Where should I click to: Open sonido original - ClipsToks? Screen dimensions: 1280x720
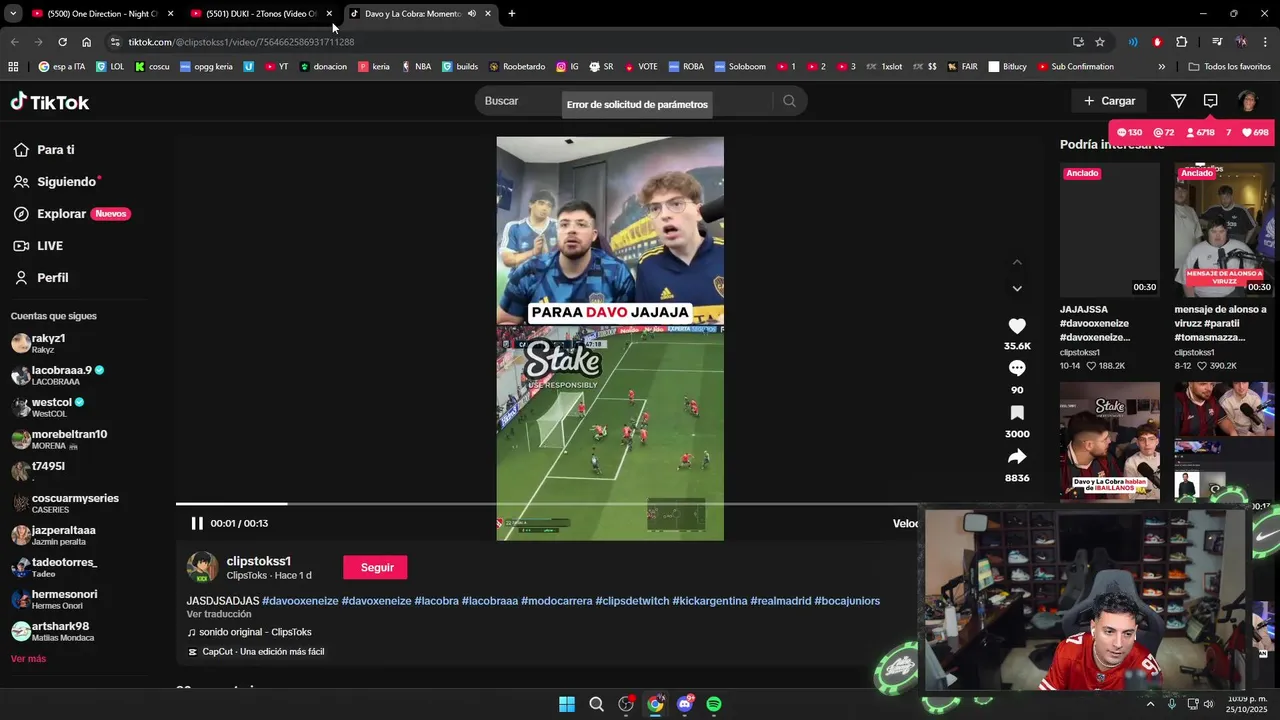pyautogui.click(x=255, y=632)
